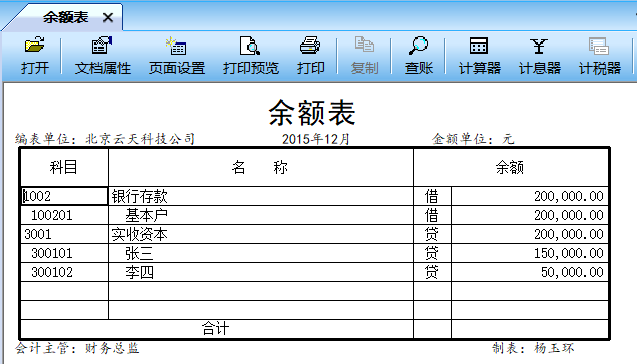Screen dimensions: 637x364
Task: Click the 李四 name cell
Action: point(261,272)
